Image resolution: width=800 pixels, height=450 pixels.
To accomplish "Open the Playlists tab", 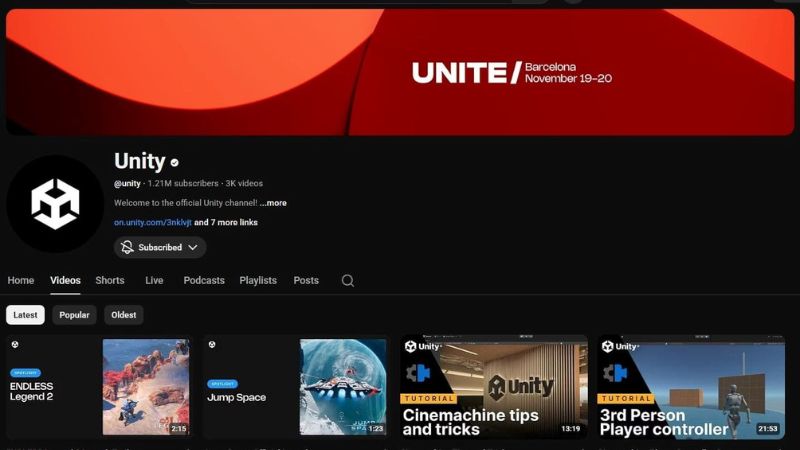I will (258, 281).
